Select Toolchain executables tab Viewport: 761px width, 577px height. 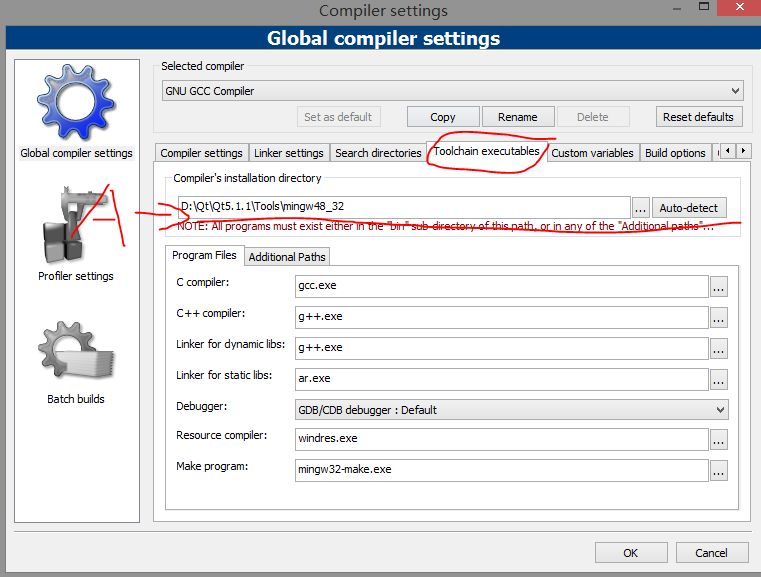pos(486,151)
